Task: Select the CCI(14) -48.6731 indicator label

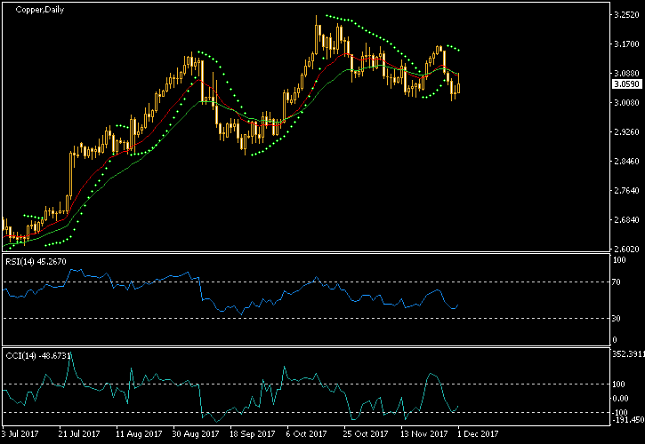Action: click(x=38, y=356)
